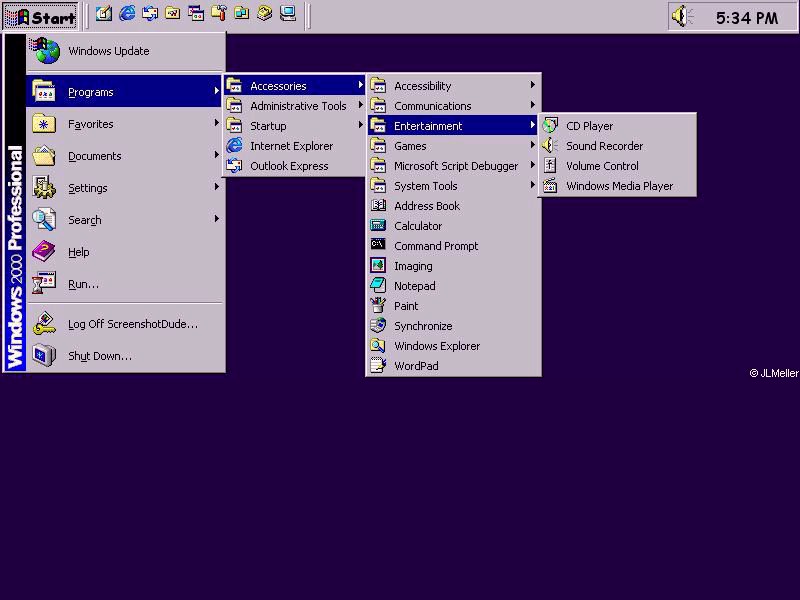The height and width of the screenshot is (600, 800).
Task: Select the highlighted Entertainment menu item
Action: 453,126
